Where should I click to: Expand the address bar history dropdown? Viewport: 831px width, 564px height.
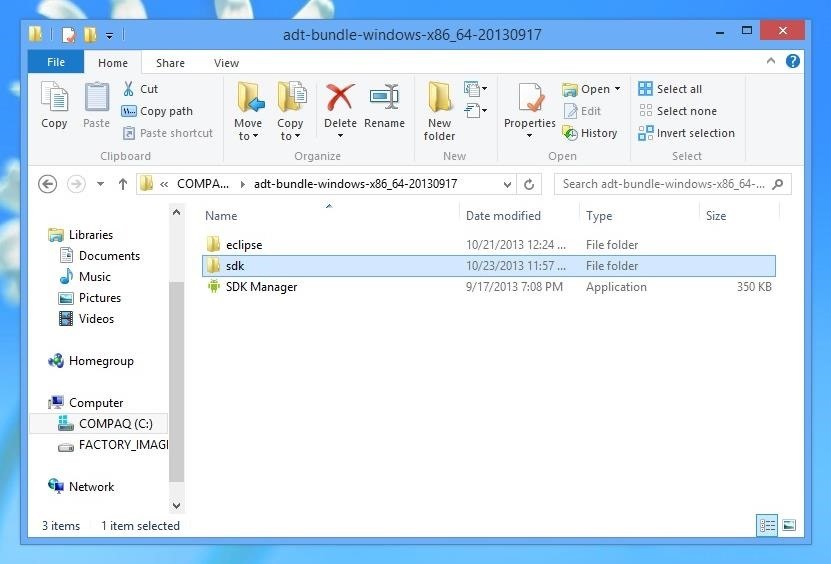pyautogui.click(x=507, y=184)
